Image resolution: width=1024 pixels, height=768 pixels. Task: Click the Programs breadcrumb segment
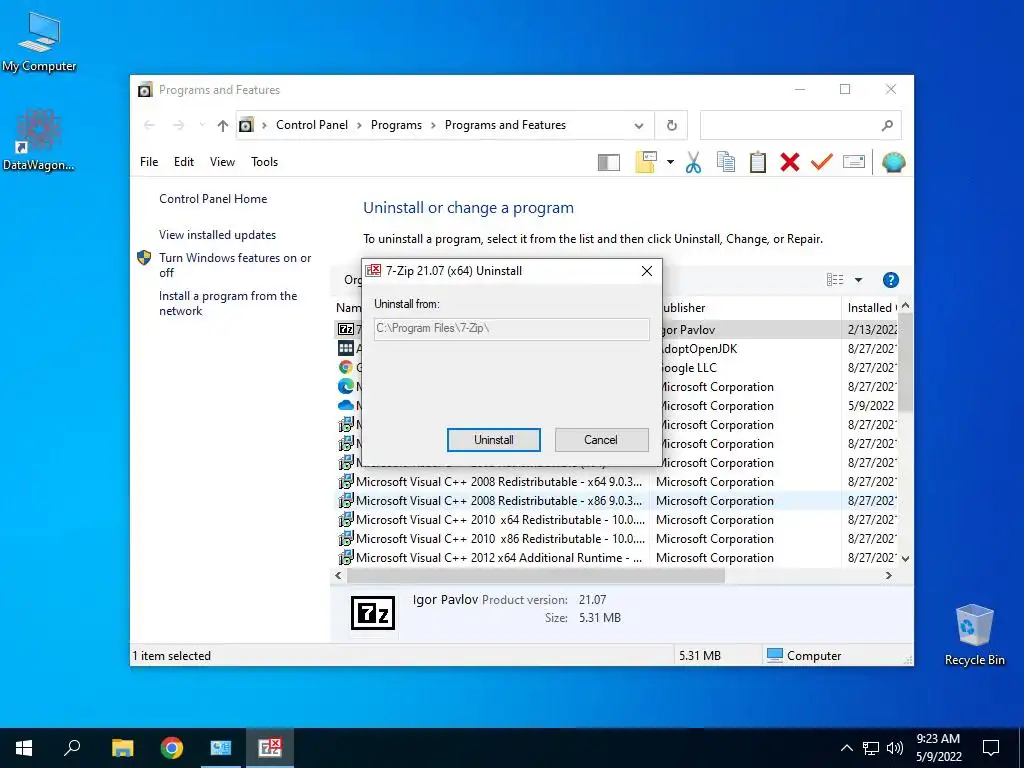(396, 125)
